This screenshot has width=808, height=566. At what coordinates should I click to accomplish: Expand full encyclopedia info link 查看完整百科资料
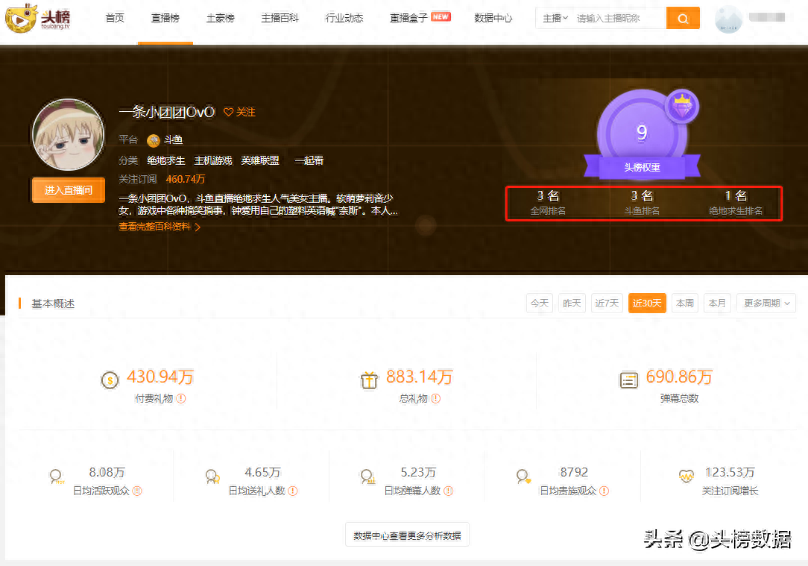pyautogui.click(x=160, y=227)
